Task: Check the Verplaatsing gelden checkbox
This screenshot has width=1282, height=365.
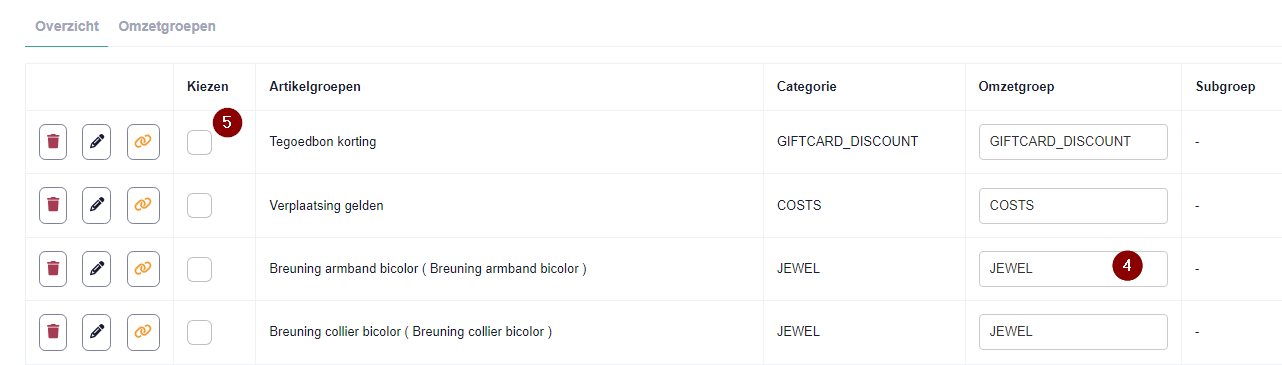Action: [200, 205]
